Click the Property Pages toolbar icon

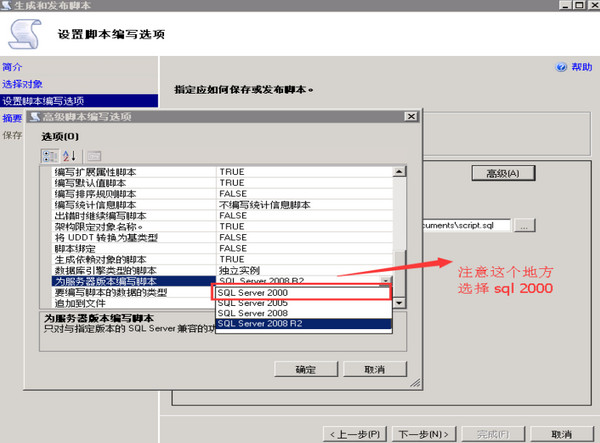coord(94,156)
